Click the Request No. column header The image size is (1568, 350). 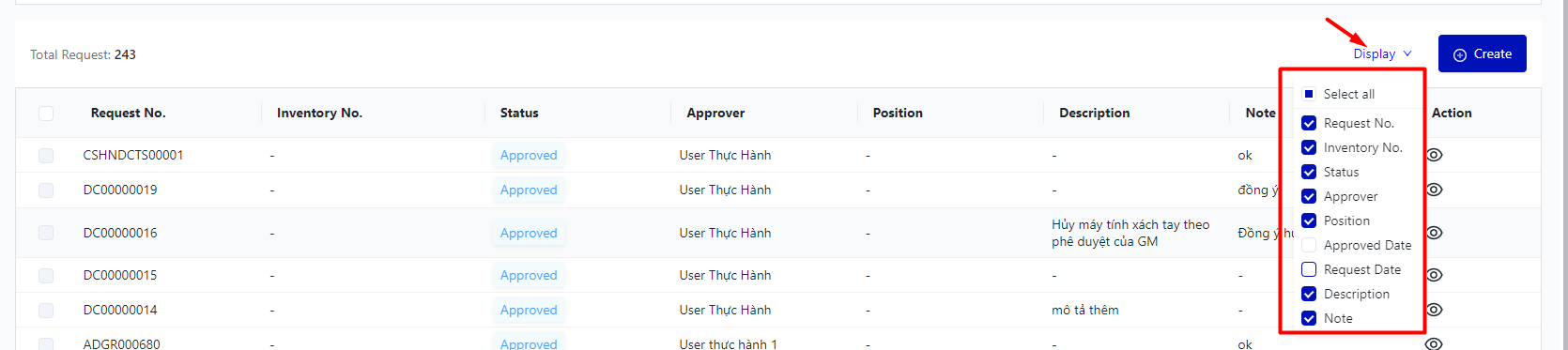(x=128, y=113)
